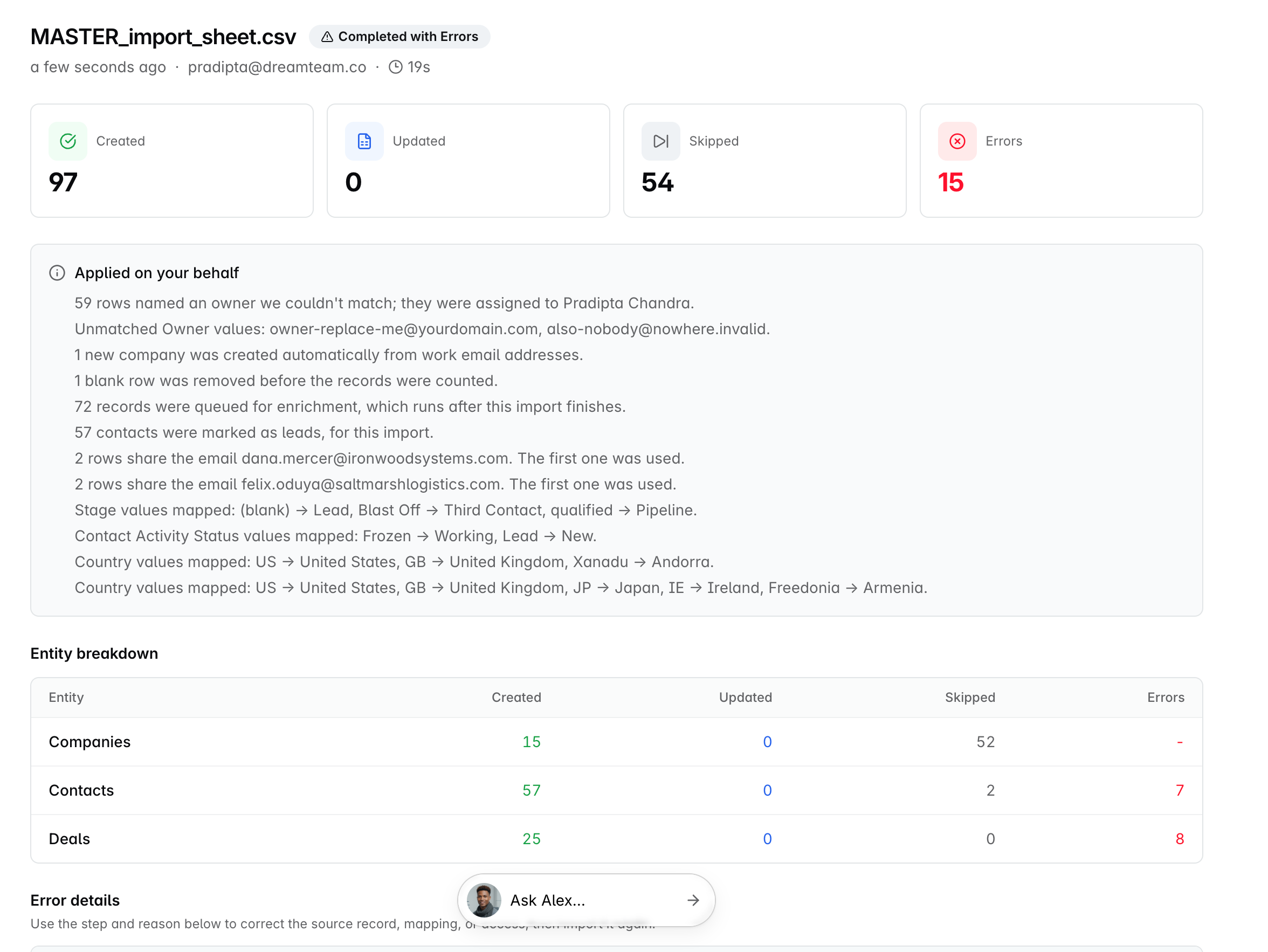Click the red 7 errors count for Contacts

(x=1179, y=790)
